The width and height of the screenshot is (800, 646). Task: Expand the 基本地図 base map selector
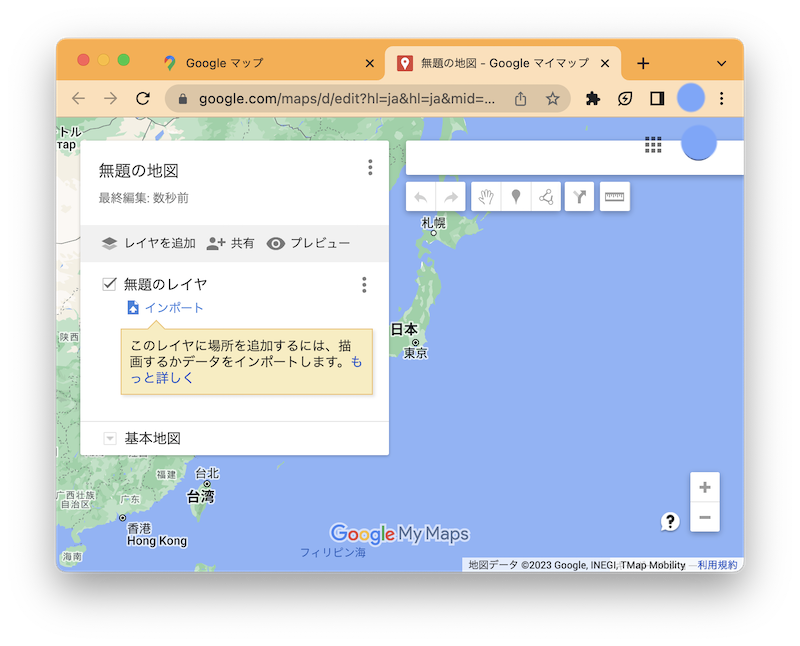[110, 438]
